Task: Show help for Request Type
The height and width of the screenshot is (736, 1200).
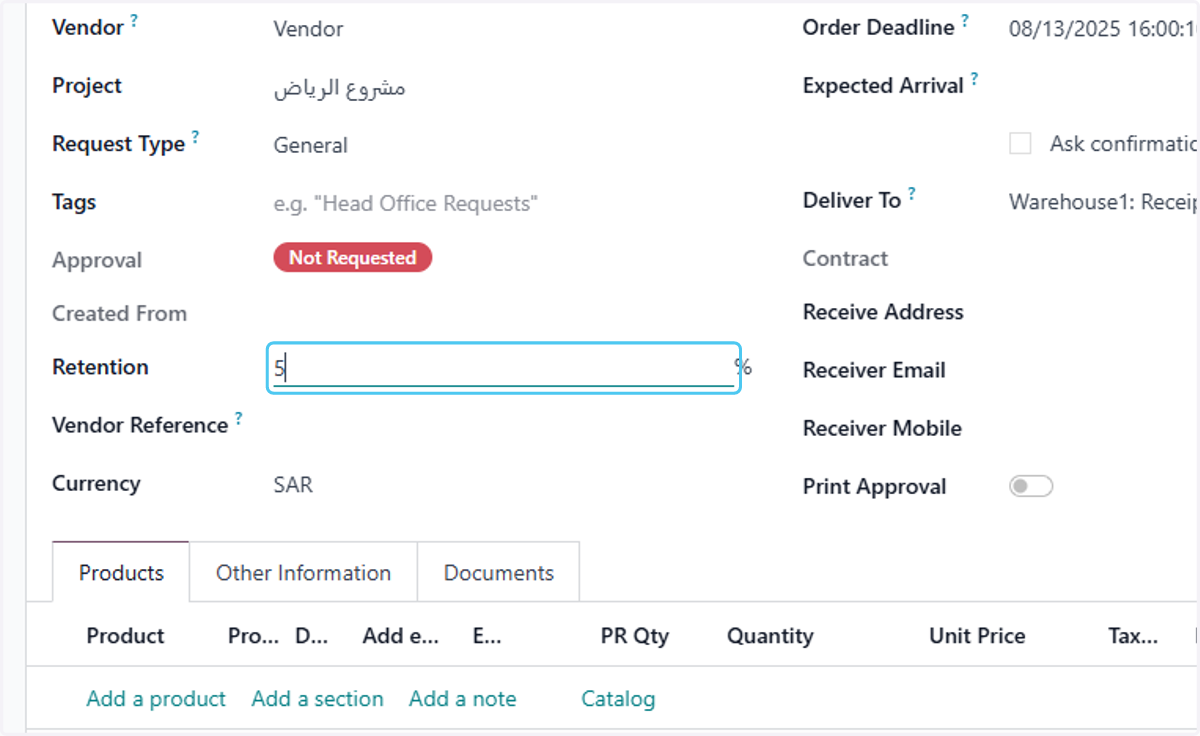Action: coord(195,136)
